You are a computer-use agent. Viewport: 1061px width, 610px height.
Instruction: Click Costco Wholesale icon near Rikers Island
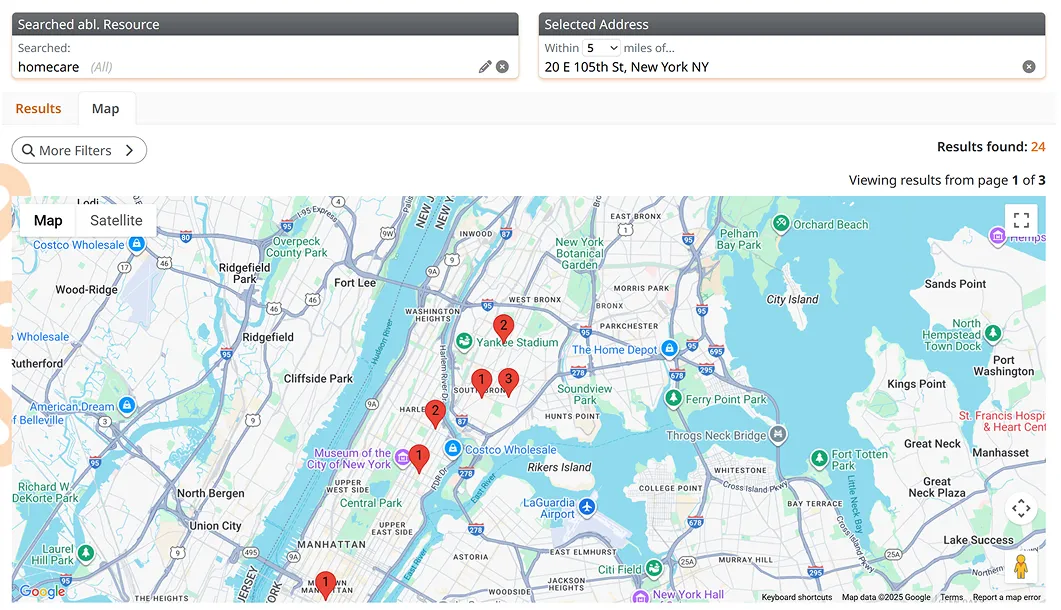(453, 448)
